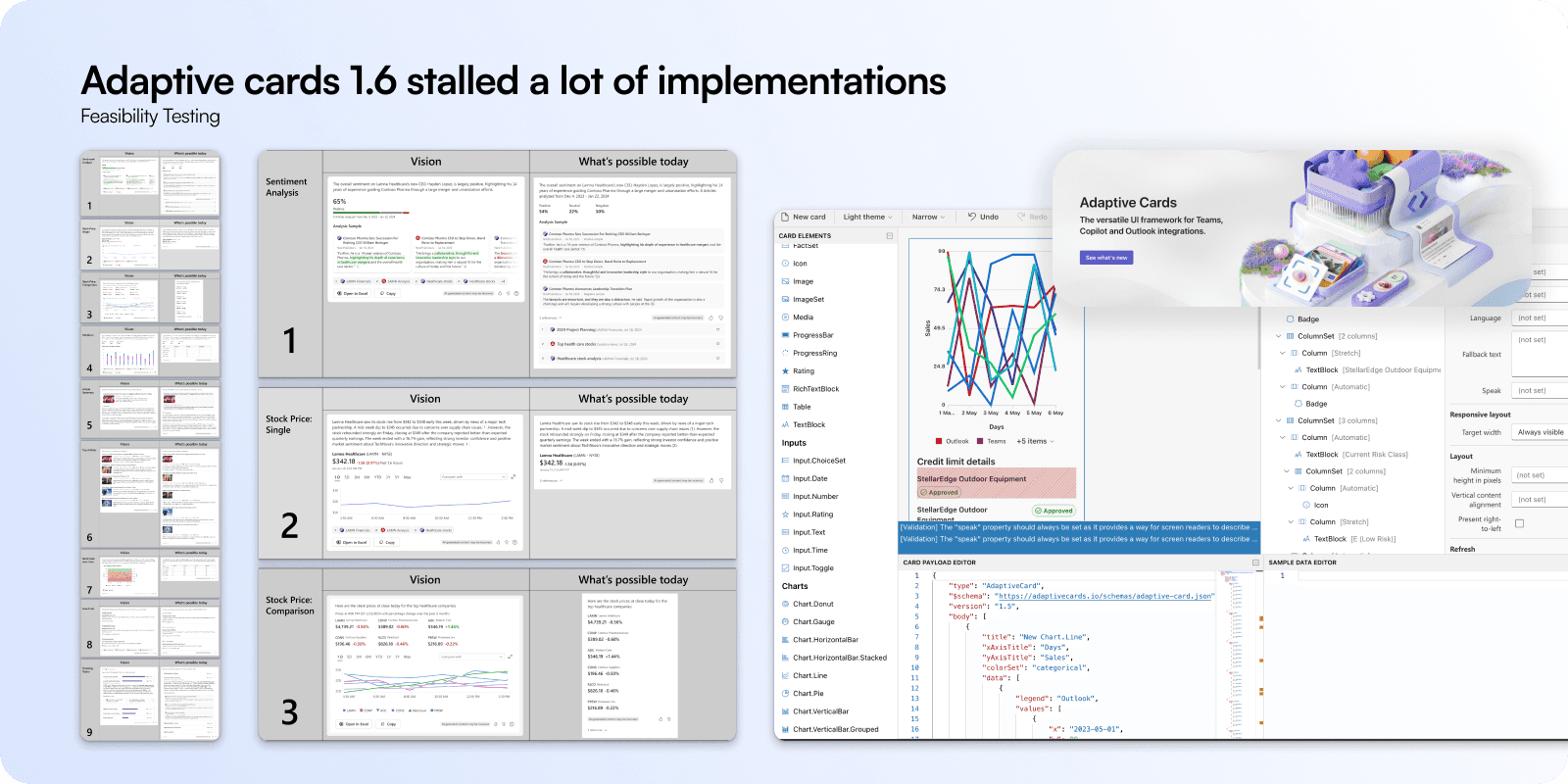Select TextBlock [E [Low Risk]] tree row

point(1349,539)
